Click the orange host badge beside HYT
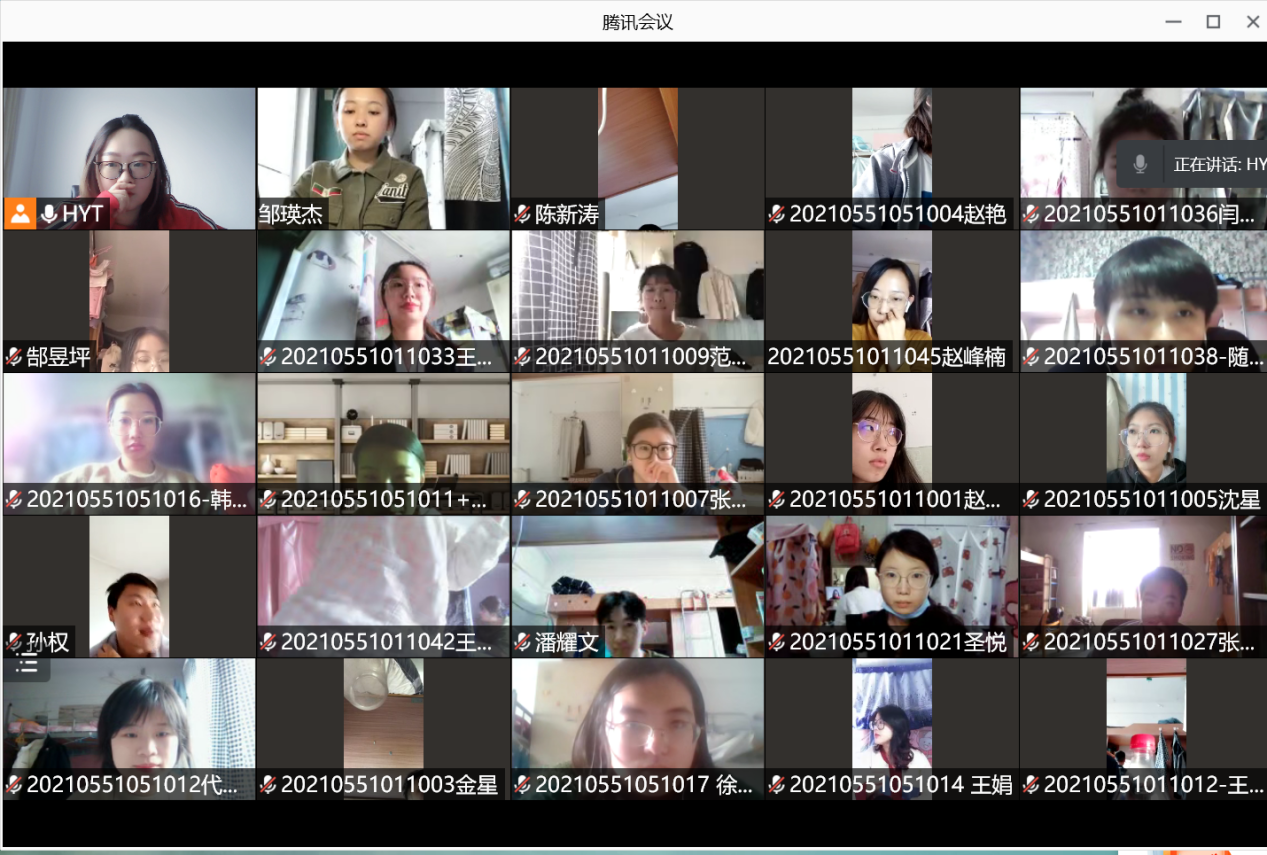1267x855 pixels. click(x=20, y=213)
